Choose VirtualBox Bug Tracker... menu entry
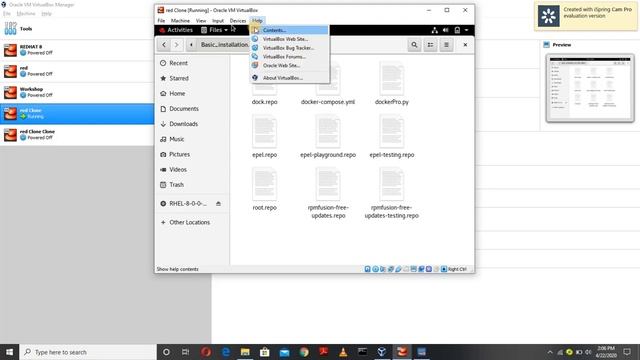 (x=289, y=48)
